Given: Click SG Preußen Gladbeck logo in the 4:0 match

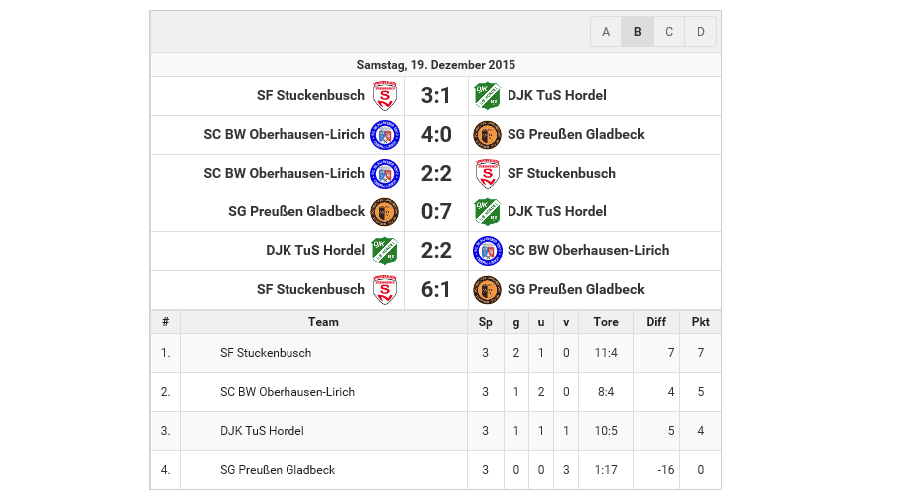Looking at the screenshot, I should [x=487, y=135].
